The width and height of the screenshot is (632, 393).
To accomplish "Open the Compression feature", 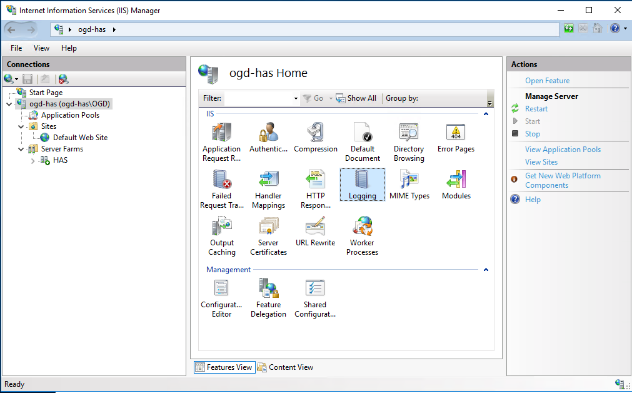I will pos(315,137).
